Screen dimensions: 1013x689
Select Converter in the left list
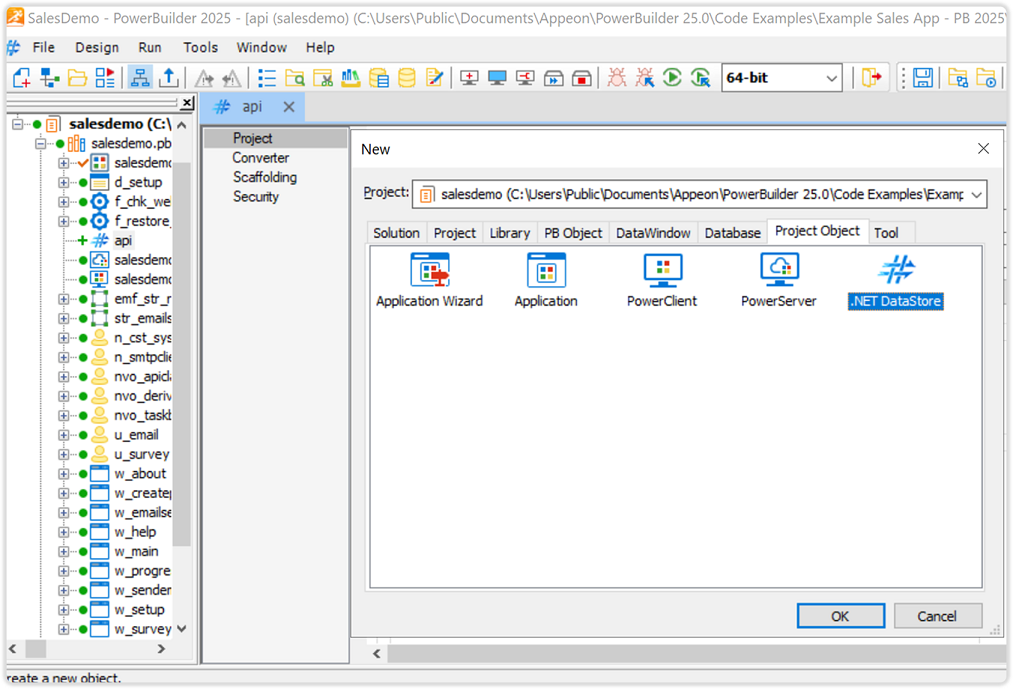[x=260, y=158]
